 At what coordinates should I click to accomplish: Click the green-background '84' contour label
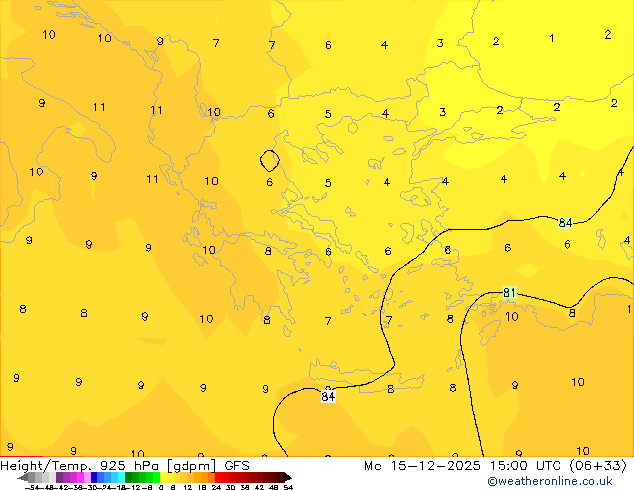click(565, 223)
